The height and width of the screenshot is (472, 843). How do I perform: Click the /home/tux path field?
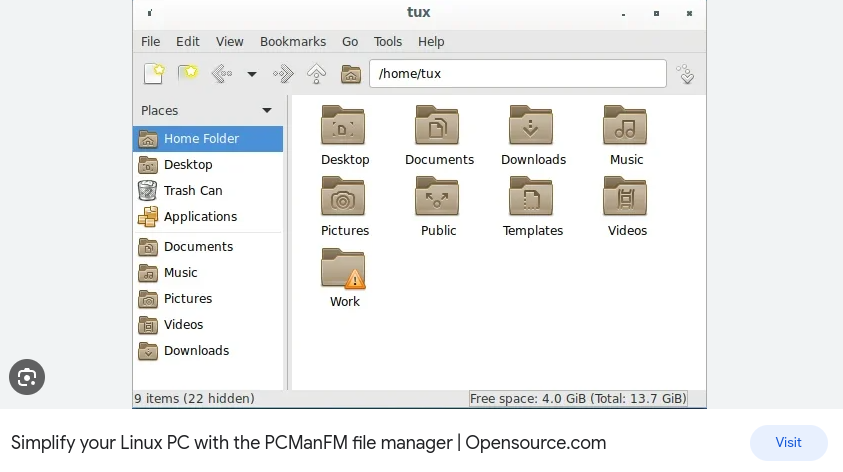517,74
